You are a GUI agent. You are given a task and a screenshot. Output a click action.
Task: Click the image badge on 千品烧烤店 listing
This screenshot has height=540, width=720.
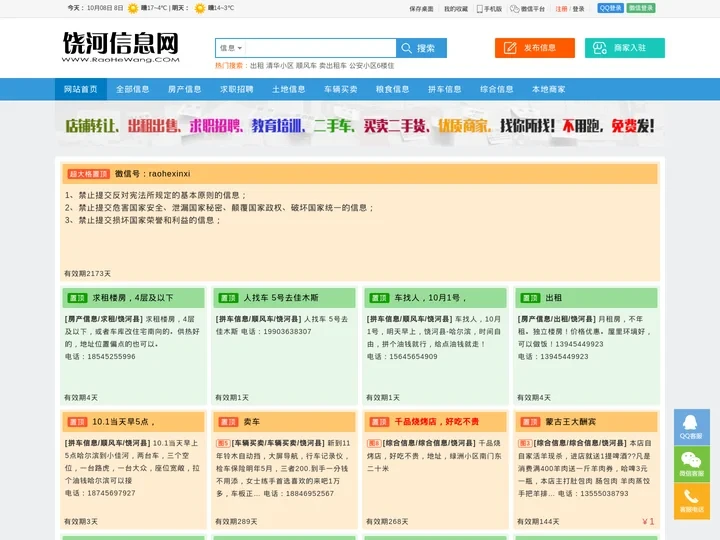click(x=374, y=443)
